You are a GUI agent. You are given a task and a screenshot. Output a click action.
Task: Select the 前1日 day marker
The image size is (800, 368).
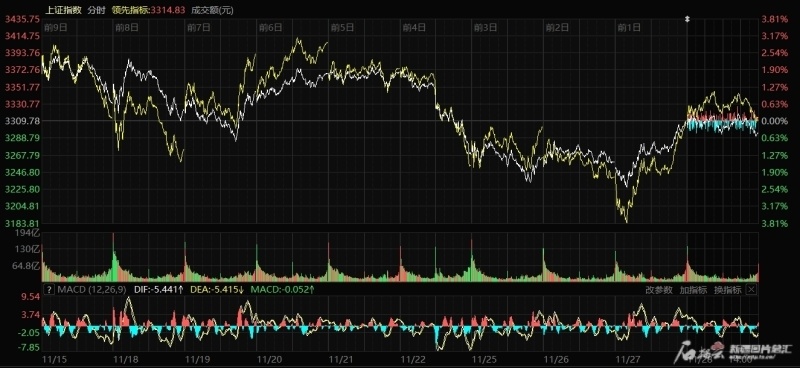point(629,28)
